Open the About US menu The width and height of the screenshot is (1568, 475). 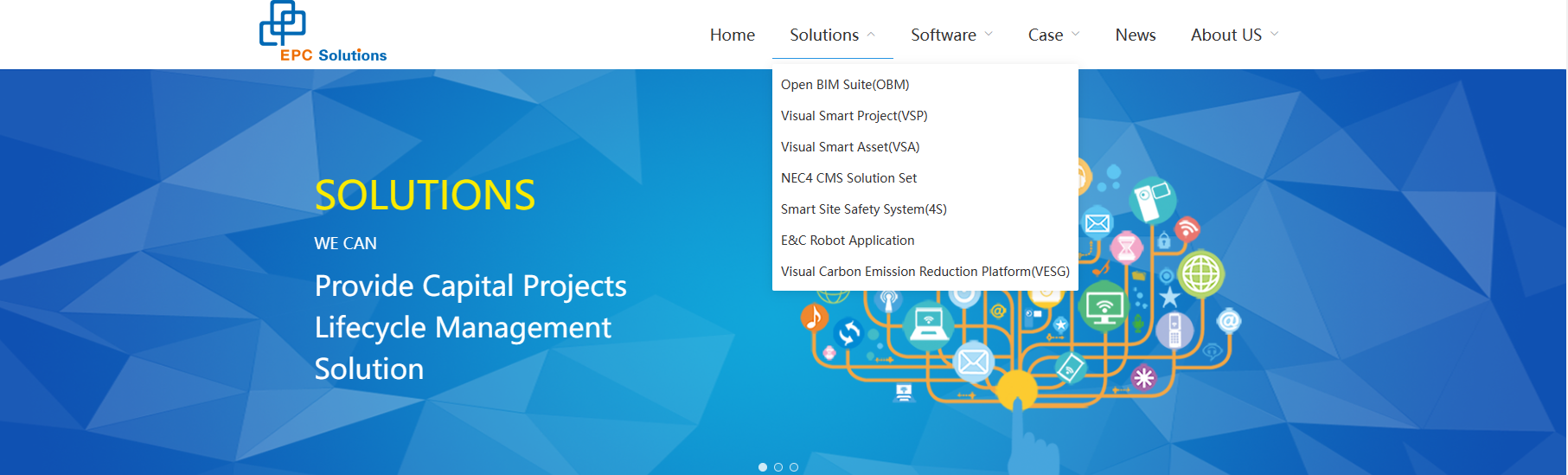1226,35
